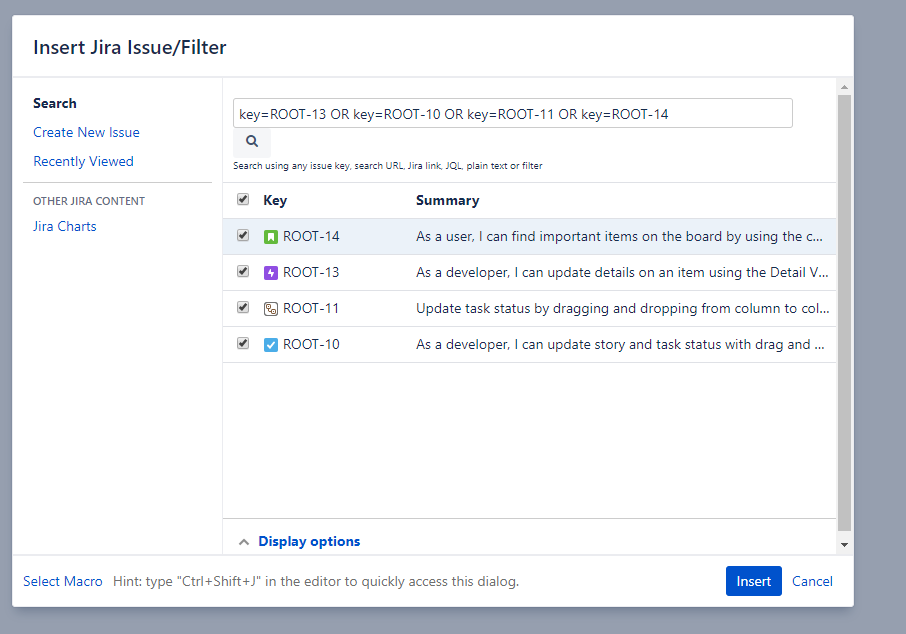Toggle the checkbox for ROOT-10

[x=242, y=343]
